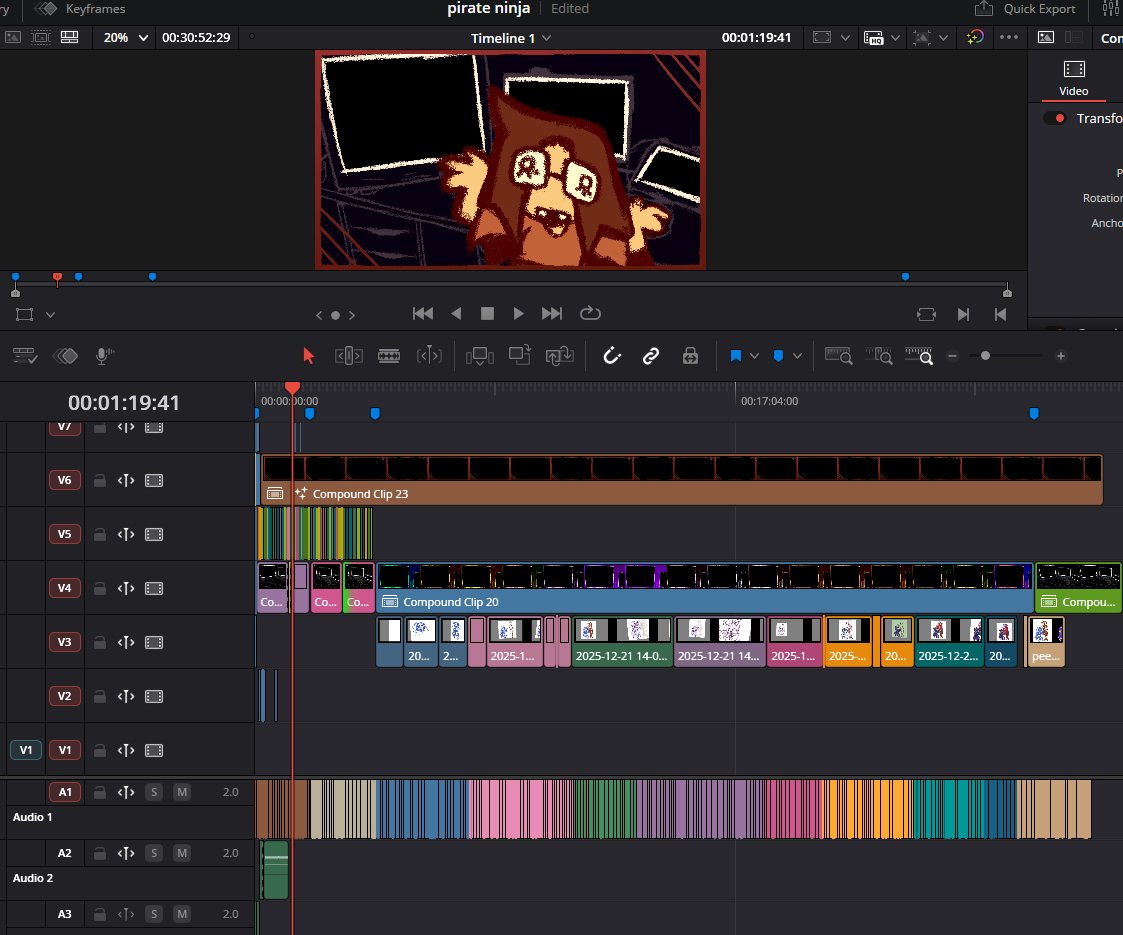
Task: Click the zoom in plus button
Action: click(x=1061, y=356)
